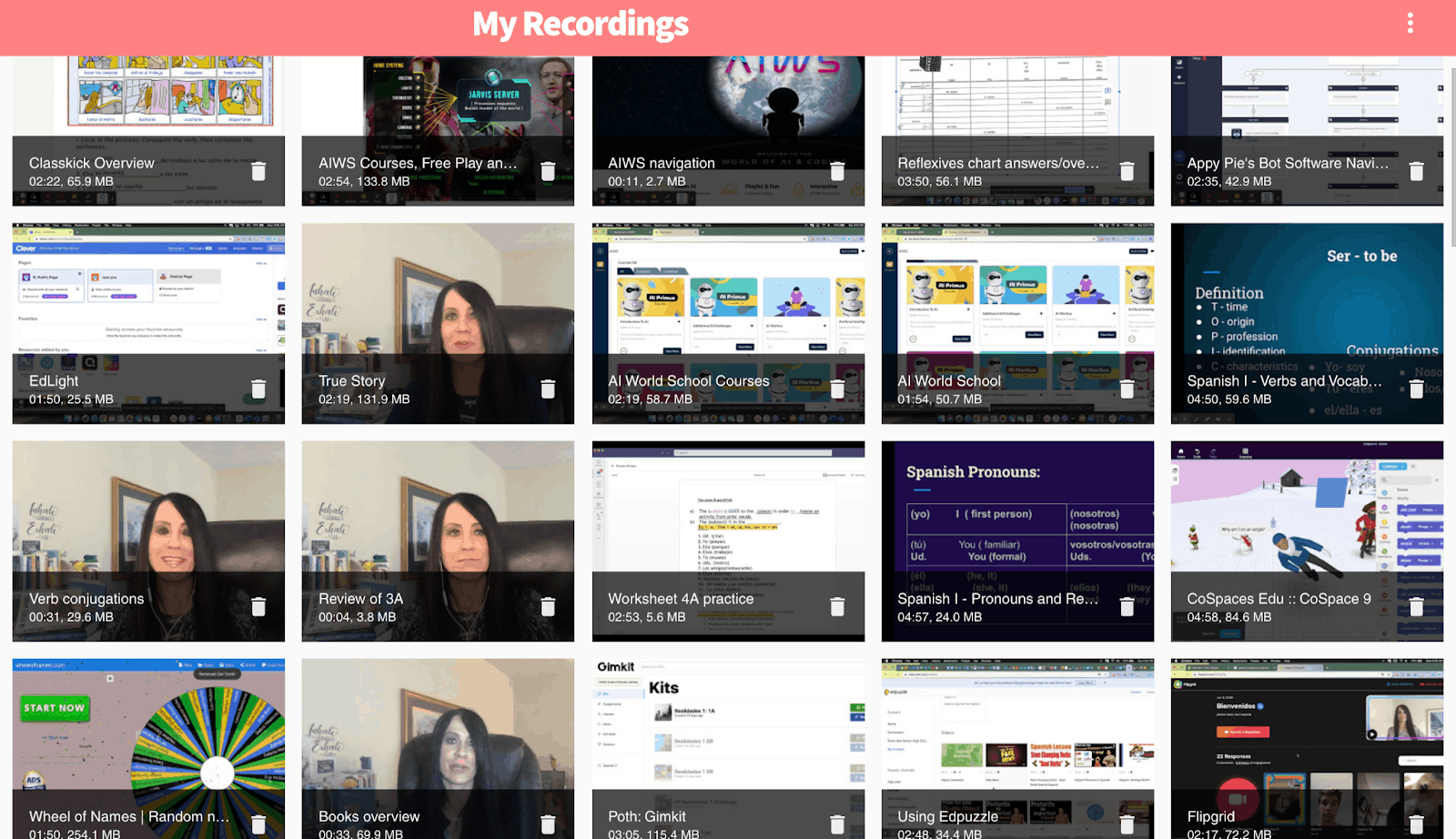
Task: Delete the Verb conjugations recording
Action: pos(258,607)
